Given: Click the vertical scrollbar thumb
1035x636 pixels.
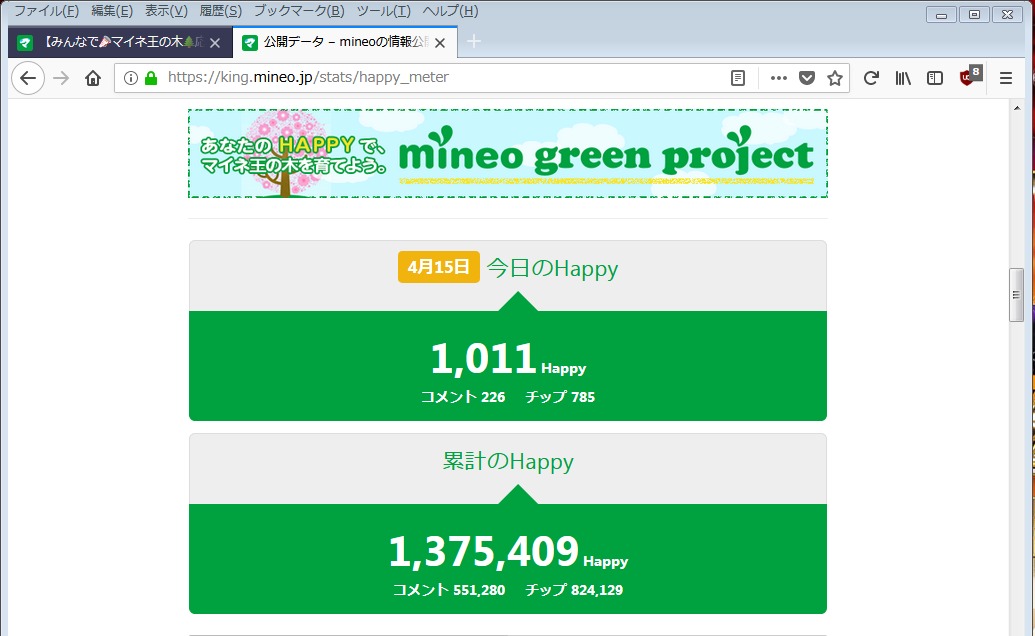Looking at the screenshot, I should point(1016,295).
